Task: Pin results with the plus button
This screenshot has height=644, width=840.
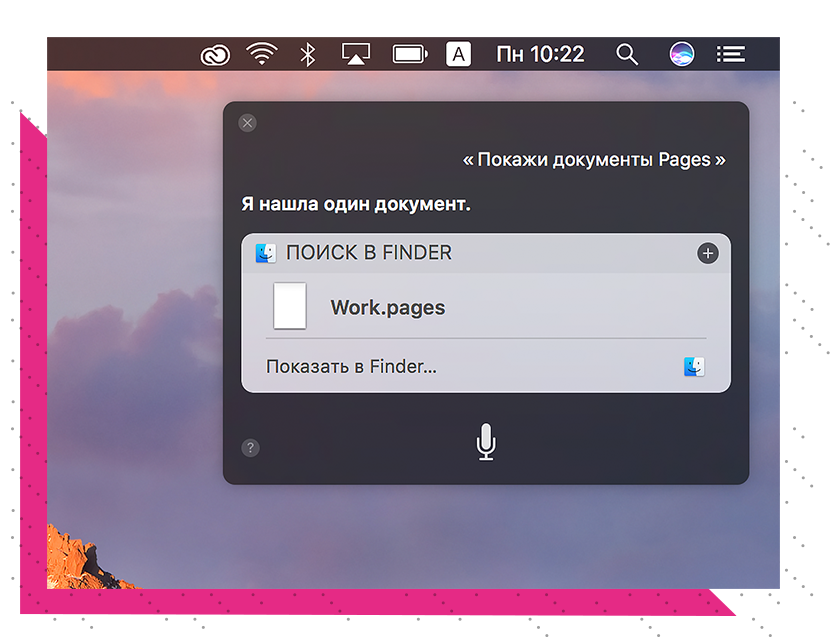Action: [x=707, y=253]
